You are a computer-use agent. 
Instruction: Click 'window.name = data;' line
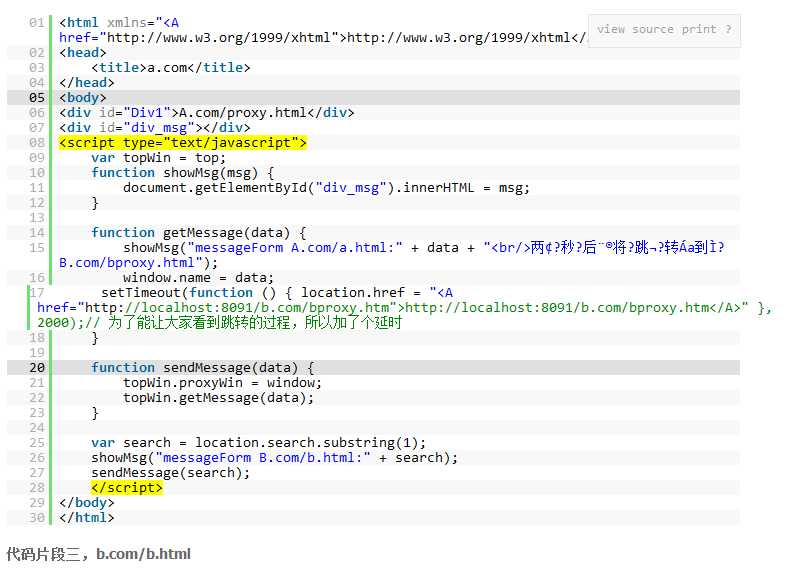198,278
